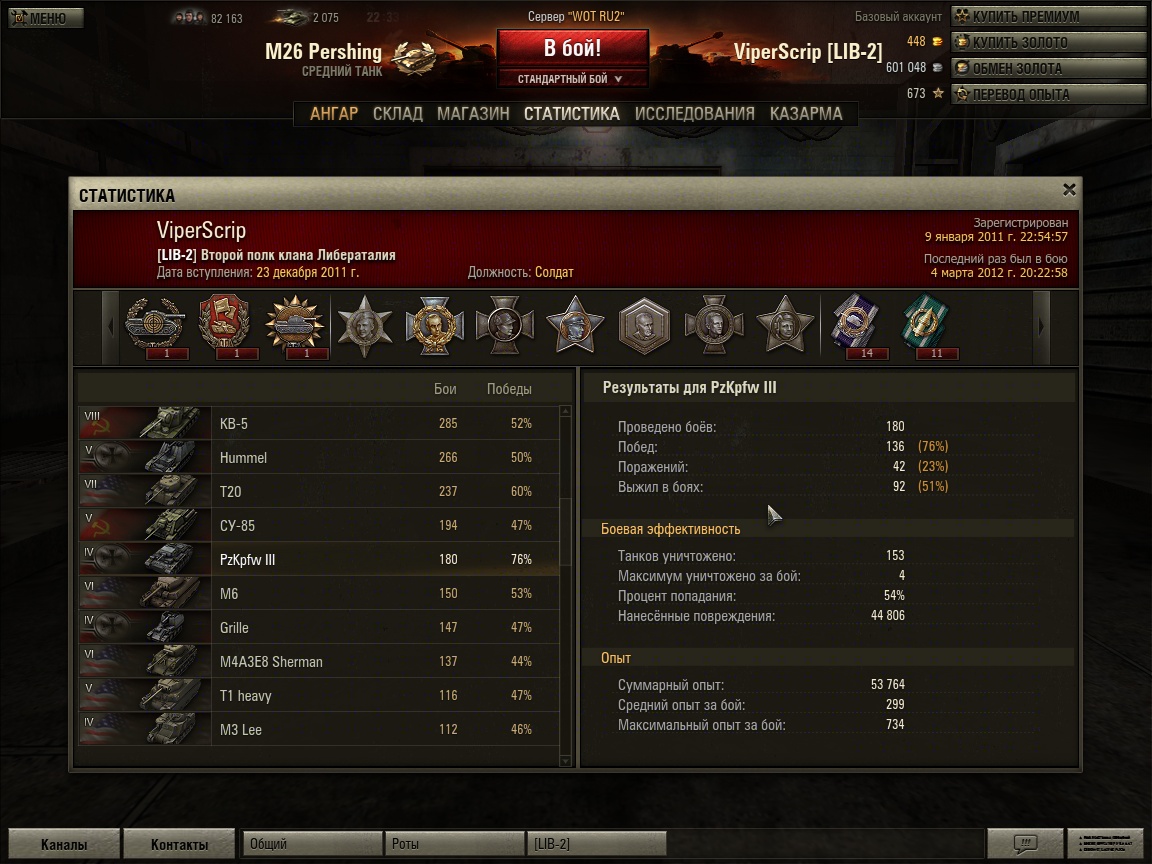Open the chat speech-bubble icon at bottom right

pyautogui.click(x=1025, y=843)
